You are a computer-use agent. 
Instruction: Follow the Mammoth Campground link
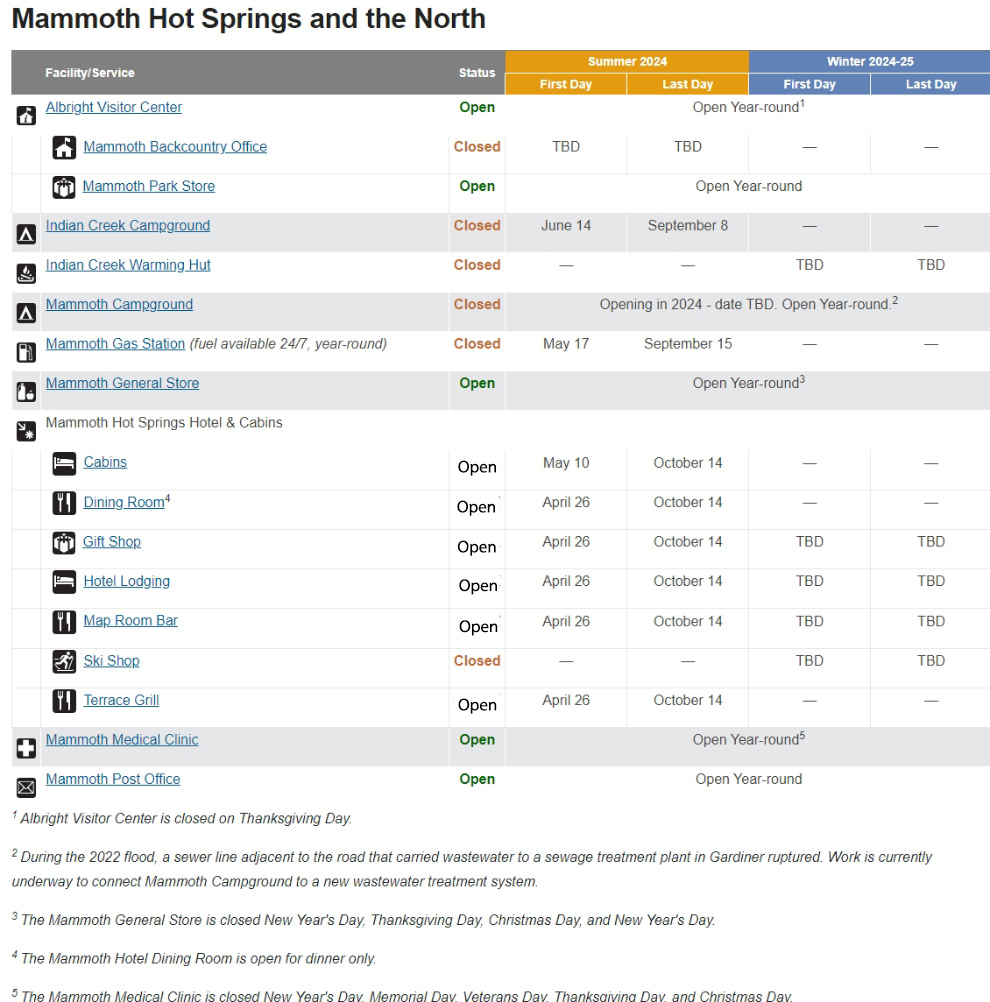tap(119, 305)
